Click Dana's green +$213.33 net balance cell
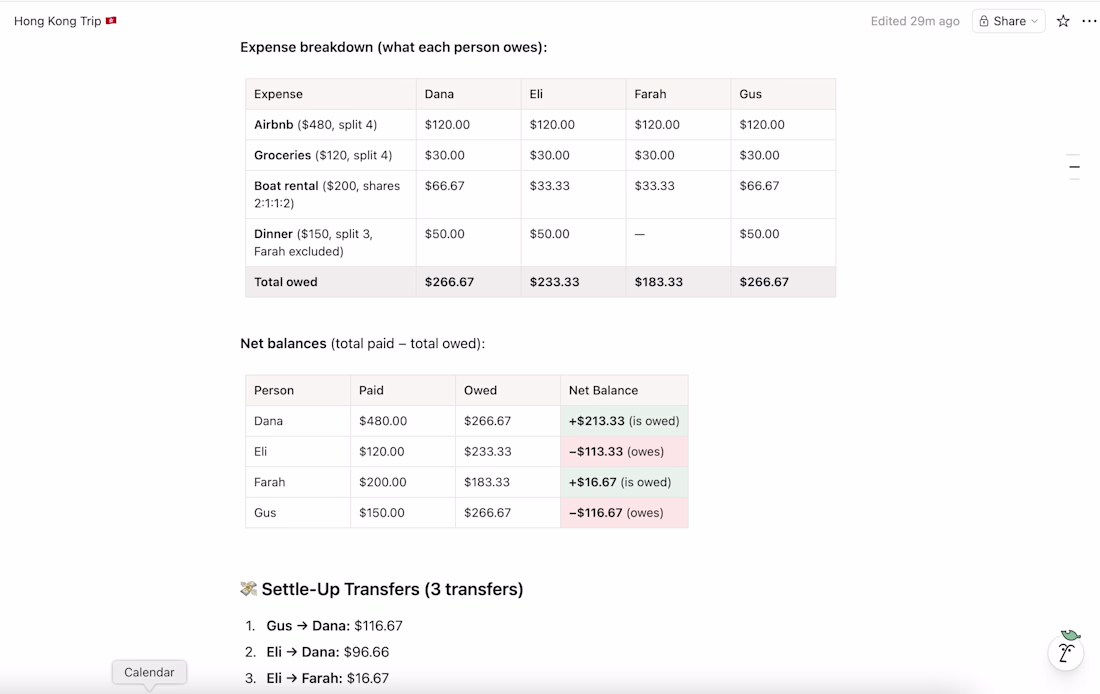The width and height of the screenshot is (1100, 694). pos(623,421)
